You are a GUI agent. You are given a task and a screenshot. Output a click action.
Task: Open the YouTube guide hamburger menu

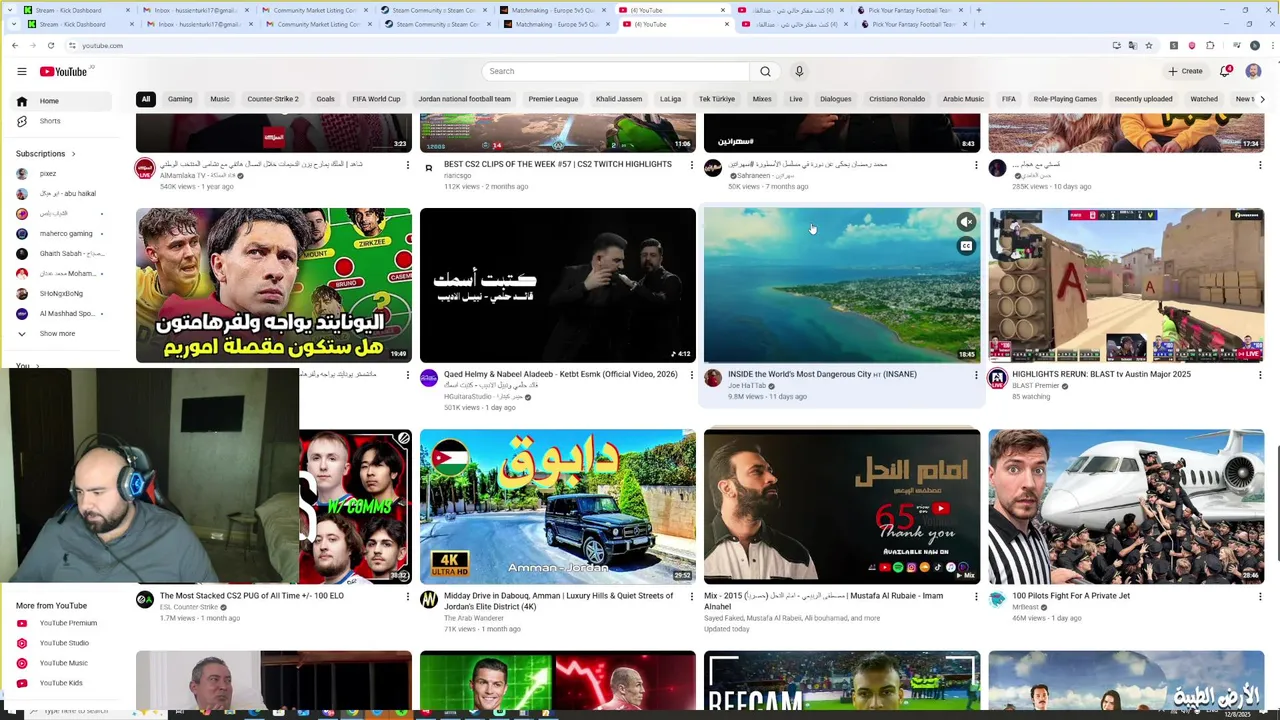[21, 71]
